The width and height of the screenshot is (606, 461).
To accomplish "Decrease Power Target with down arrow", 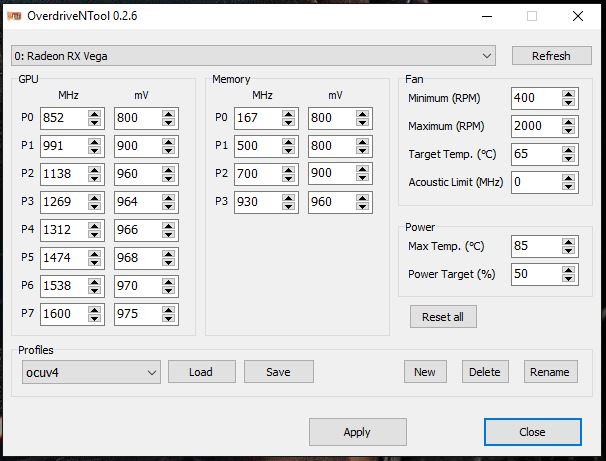I will [x=569, y=279].
